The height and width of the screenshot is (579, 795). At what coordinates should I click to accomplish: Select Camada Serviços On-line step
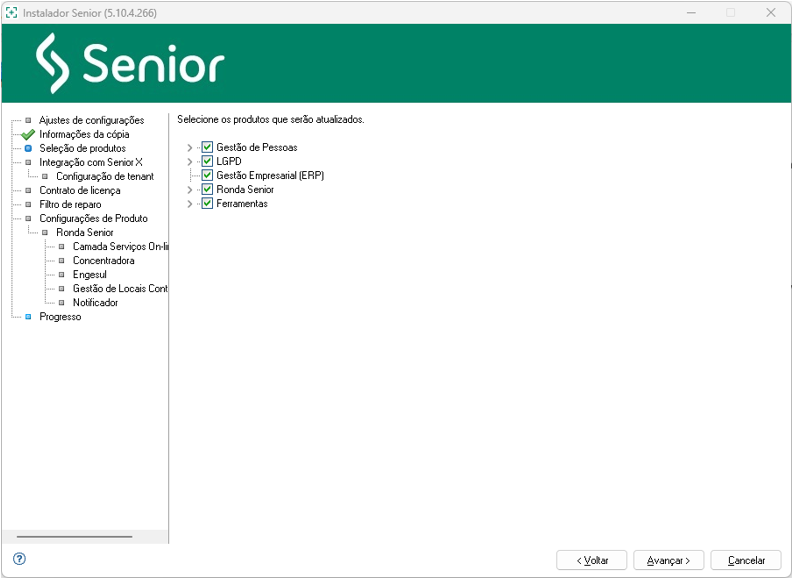pyautogui.click(x=121, y=247)
